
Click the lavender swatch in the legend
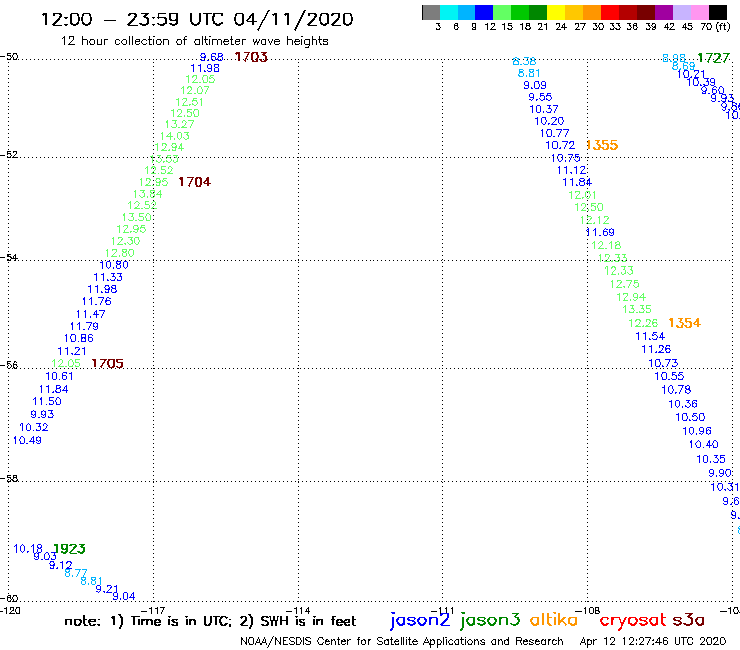(x=681, y=12)
